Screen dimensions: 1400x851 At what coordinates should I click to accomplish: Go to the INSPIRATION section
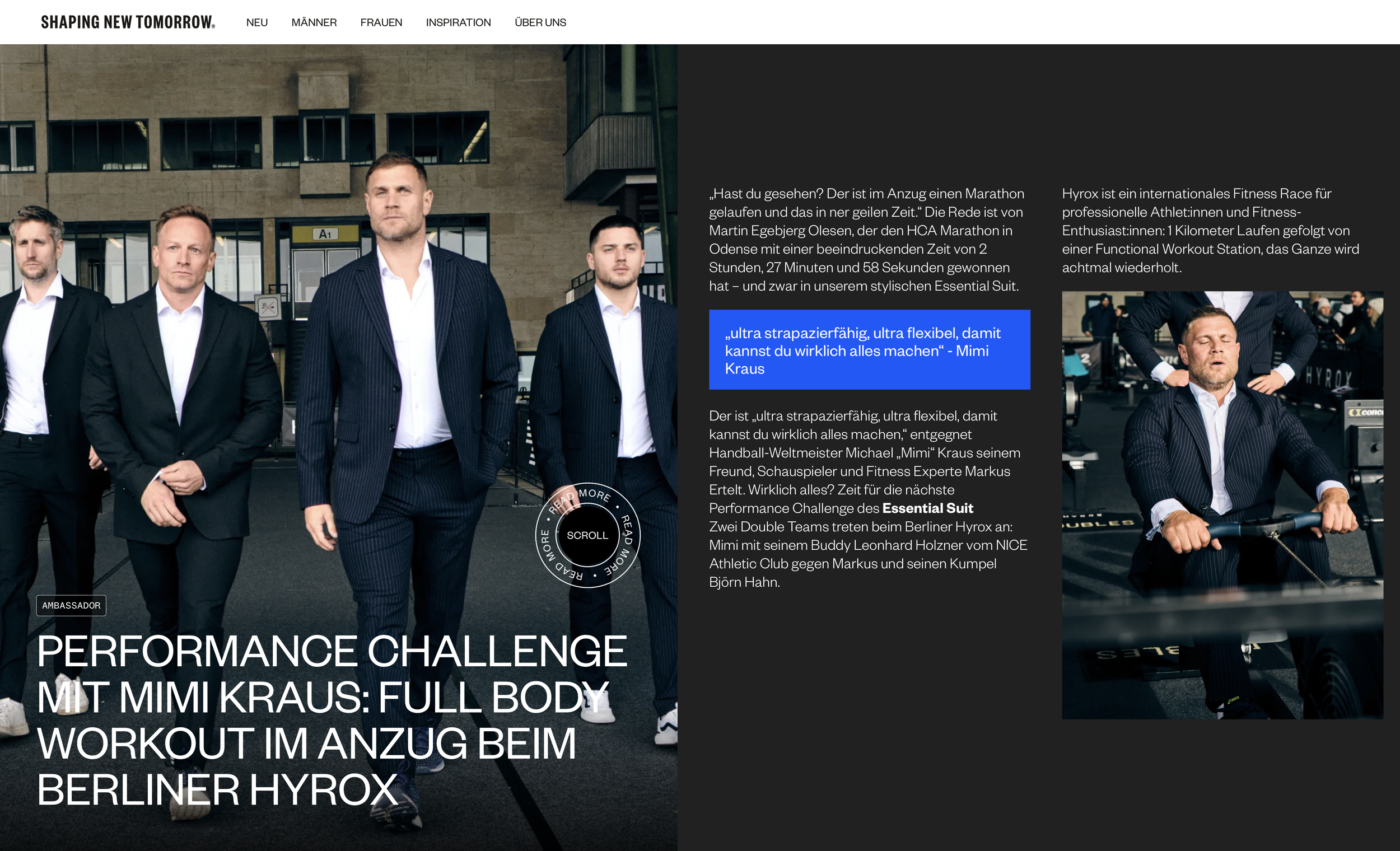coord(458,23)
